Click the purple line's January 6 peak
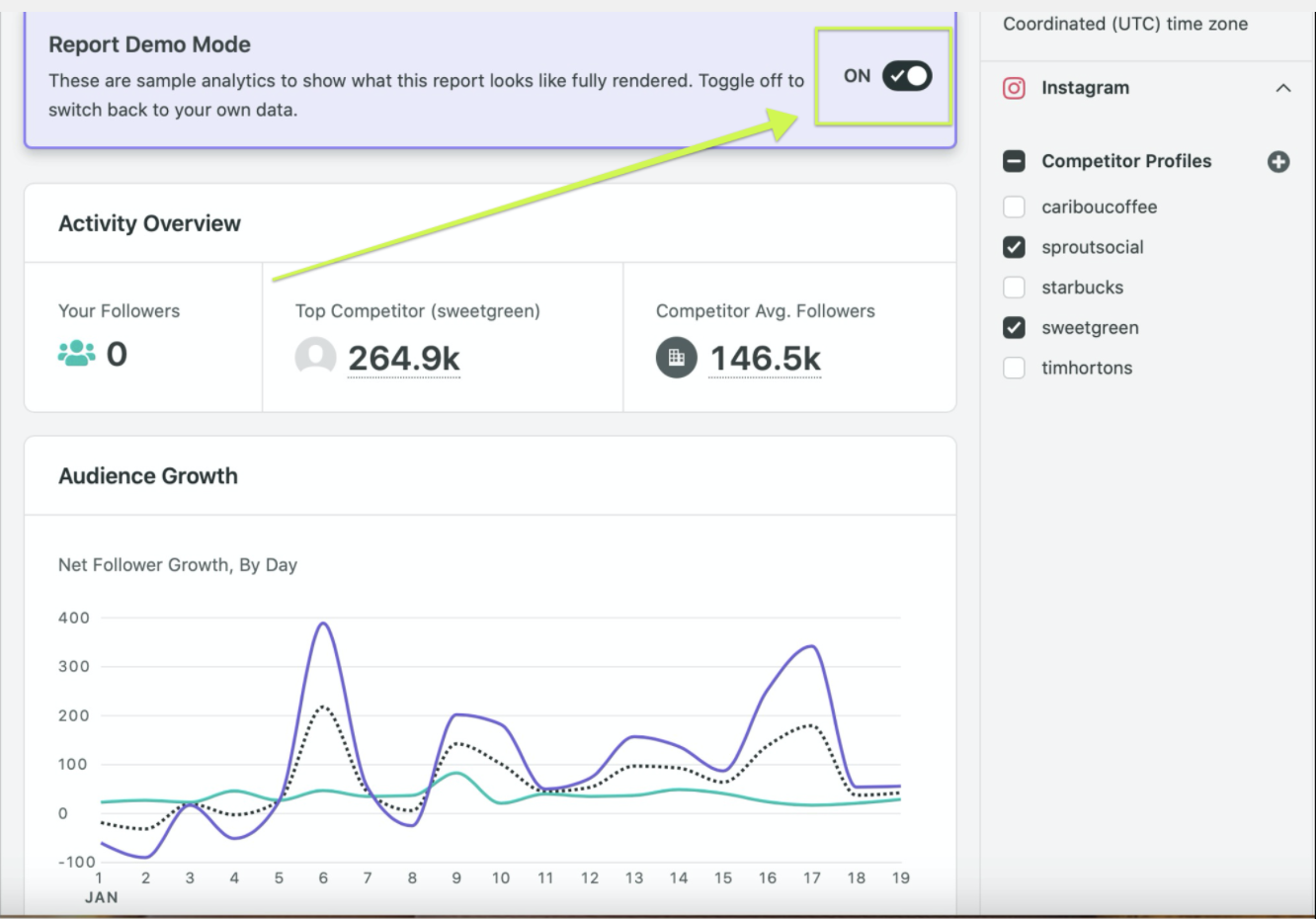 tap(322, 623)
